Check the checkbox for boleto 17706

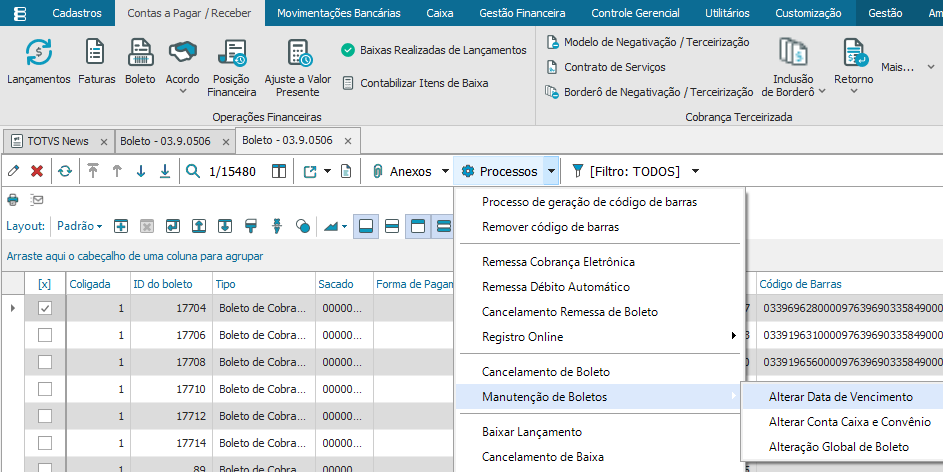point(44,335)
